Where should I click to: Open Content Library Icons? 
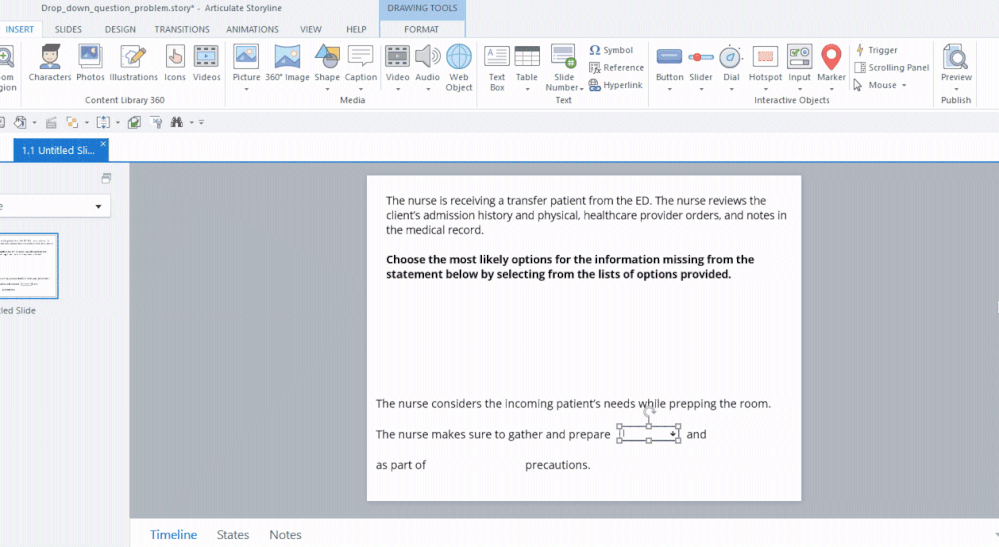pos(175,63)
